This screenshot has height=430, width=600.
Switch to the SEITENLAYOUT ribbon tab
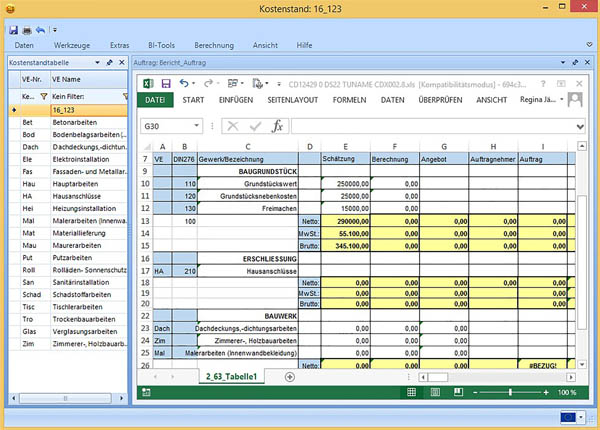tap(293, 100)
